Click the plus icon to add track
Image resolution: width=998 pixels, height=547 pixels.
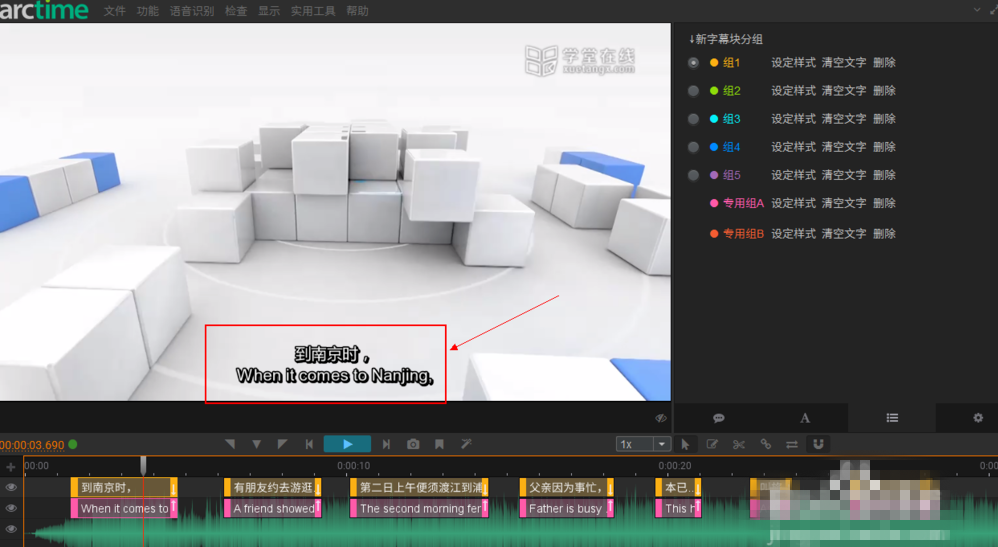tap(11, 466)
